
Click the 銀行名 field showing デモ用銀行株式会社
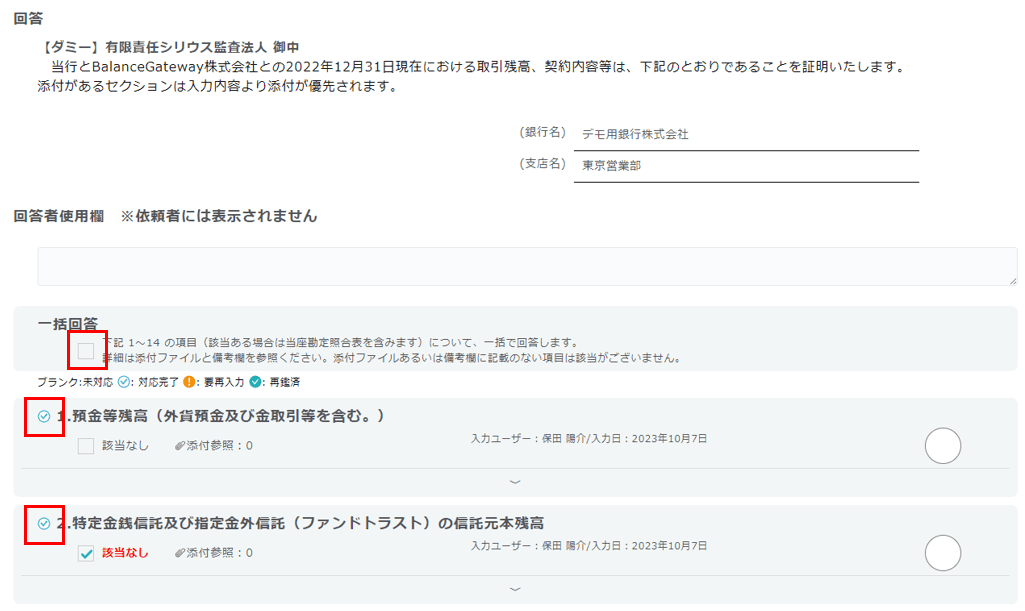click(x=745, y=134)
